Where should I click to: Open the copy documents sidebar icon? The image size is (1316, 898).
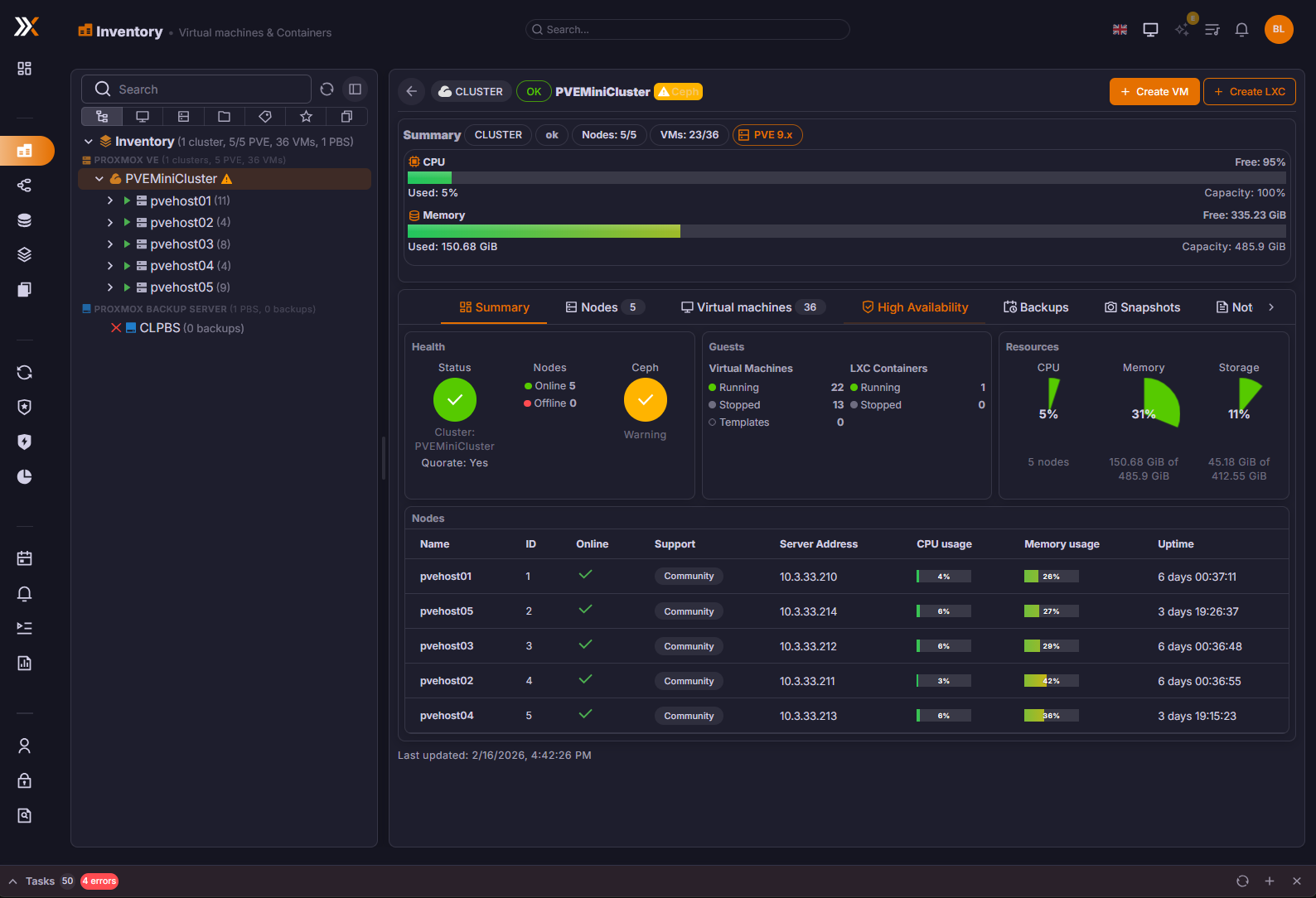point(25,289)
